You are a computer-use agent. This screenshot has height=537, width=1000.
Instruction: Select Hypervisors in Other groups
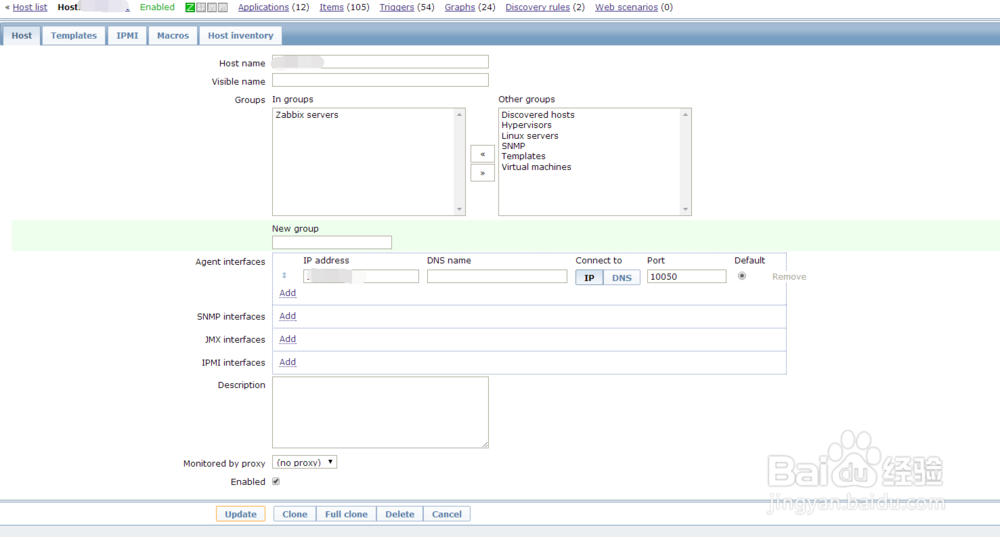(526, 125)
